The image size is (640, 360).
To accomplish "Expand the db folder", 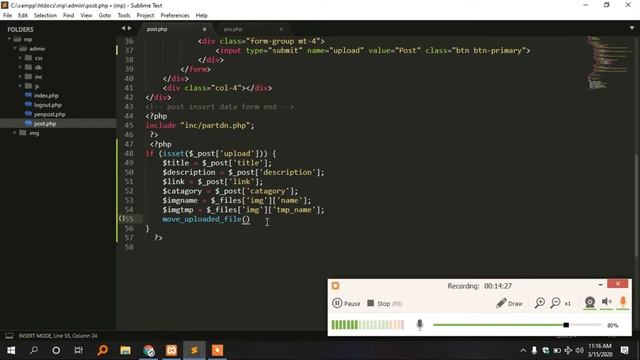I will click(20, 67).
